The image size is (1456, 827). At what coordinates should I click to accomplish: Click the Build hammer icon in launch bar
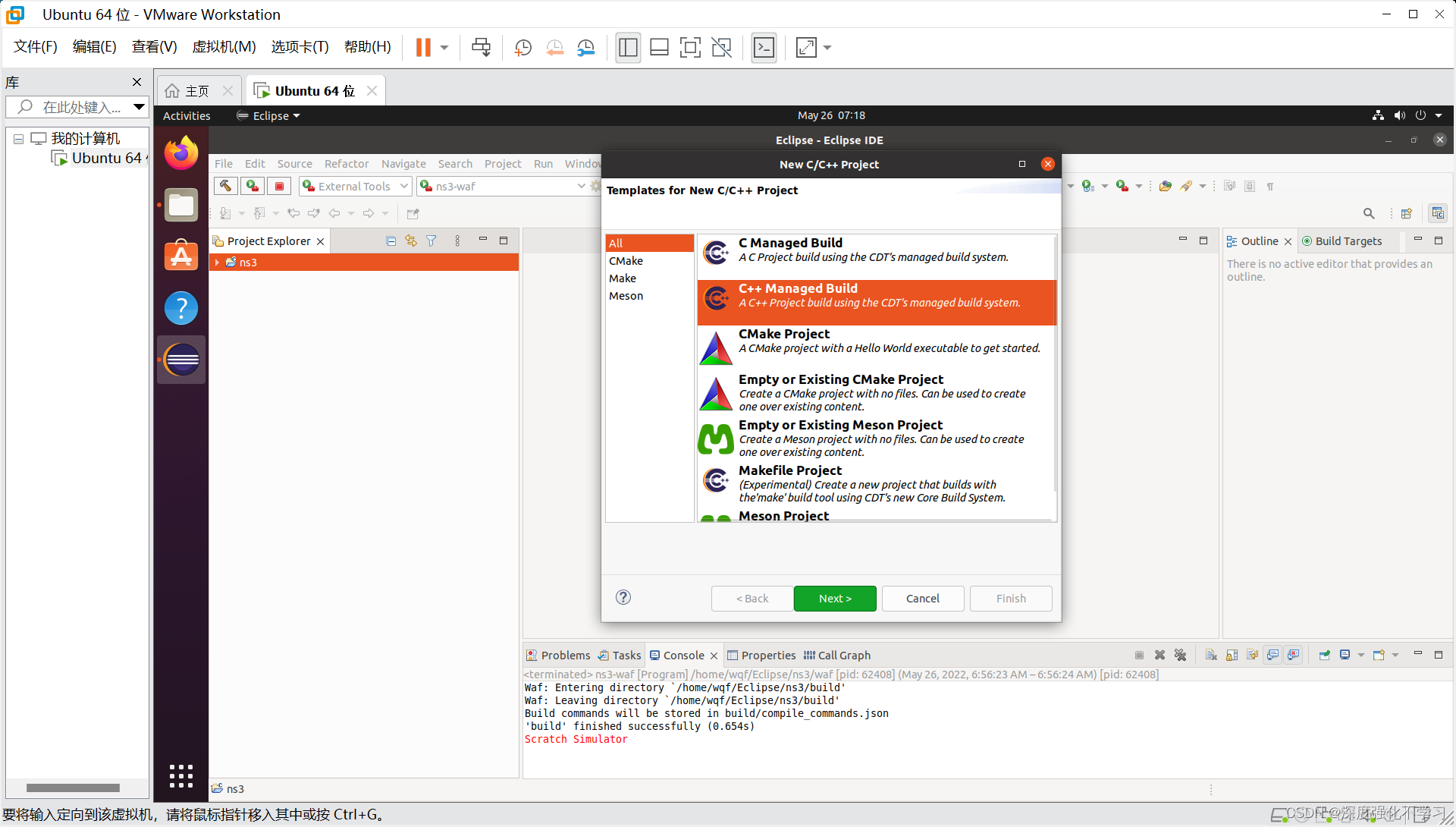coord(226,186)
